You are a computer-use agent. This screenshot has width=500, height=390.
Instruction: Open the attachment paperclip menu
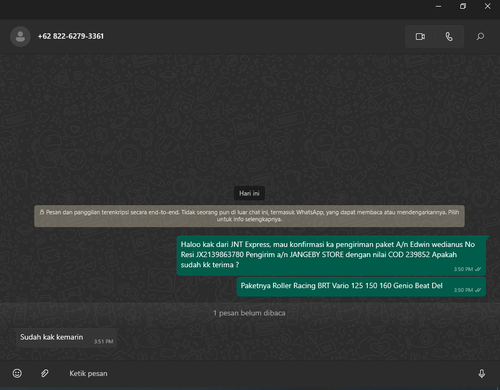pyautogui.click(x=45, y=373)
